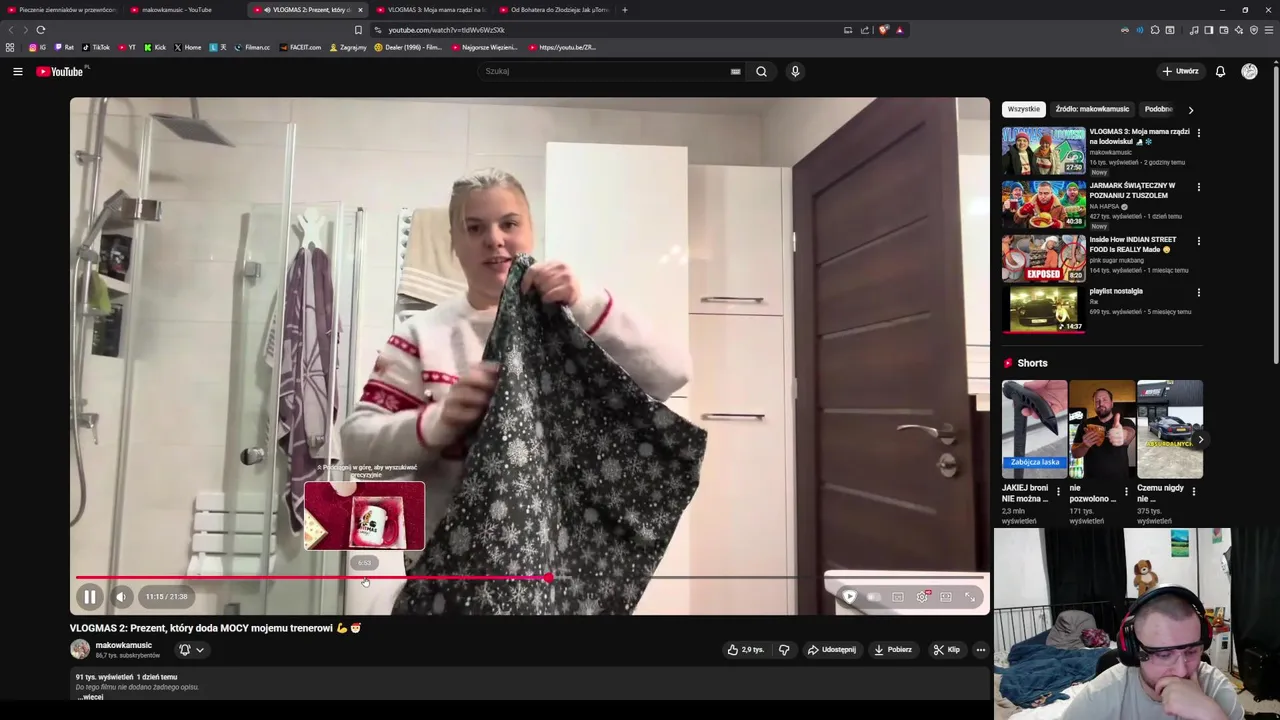1280x720 pixels.
Task: Select the Wszystkie filter chip
Action: click(1023, 109)
